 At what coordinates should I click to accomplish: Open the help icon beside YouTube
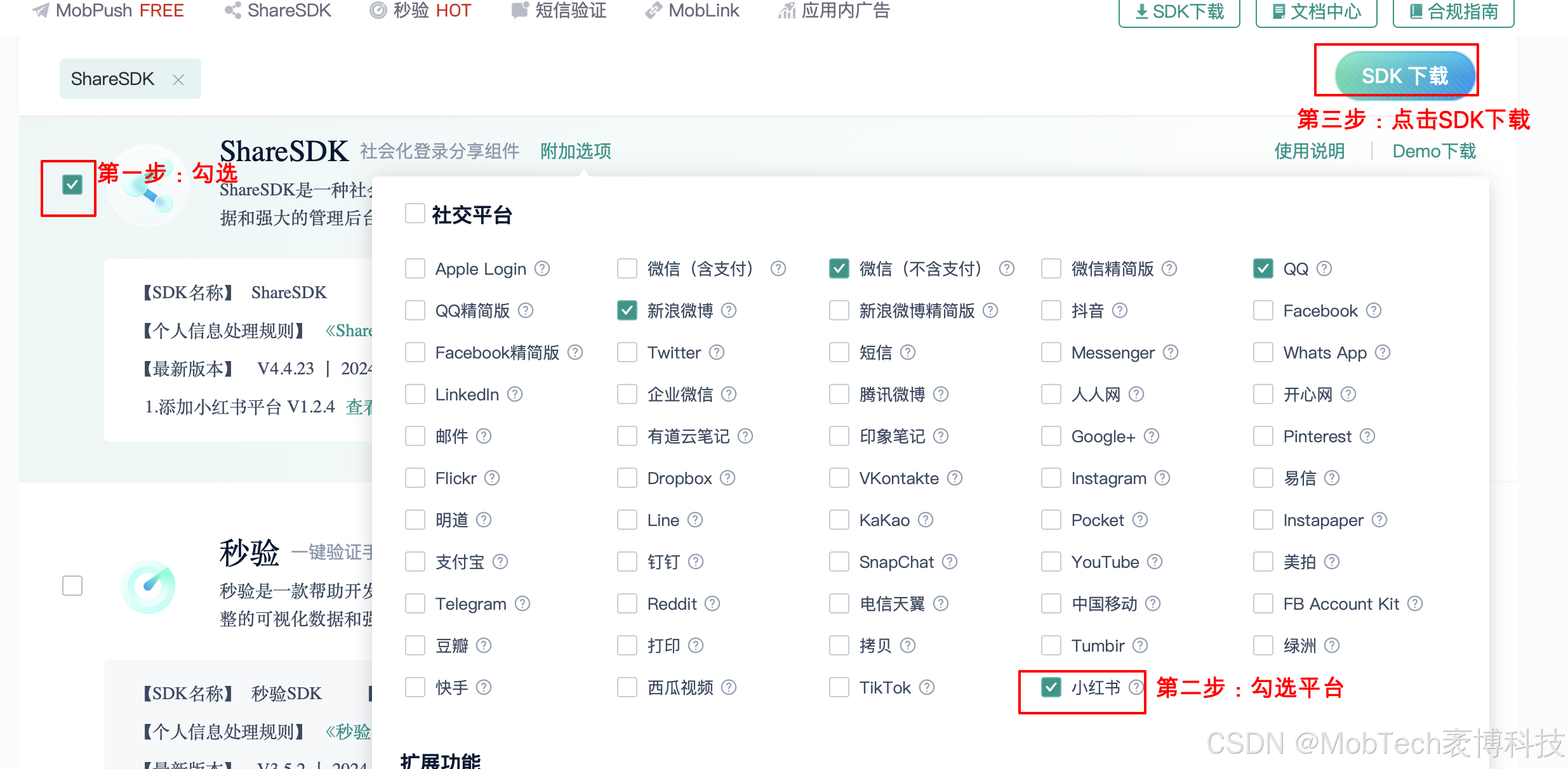(1155, 562)
